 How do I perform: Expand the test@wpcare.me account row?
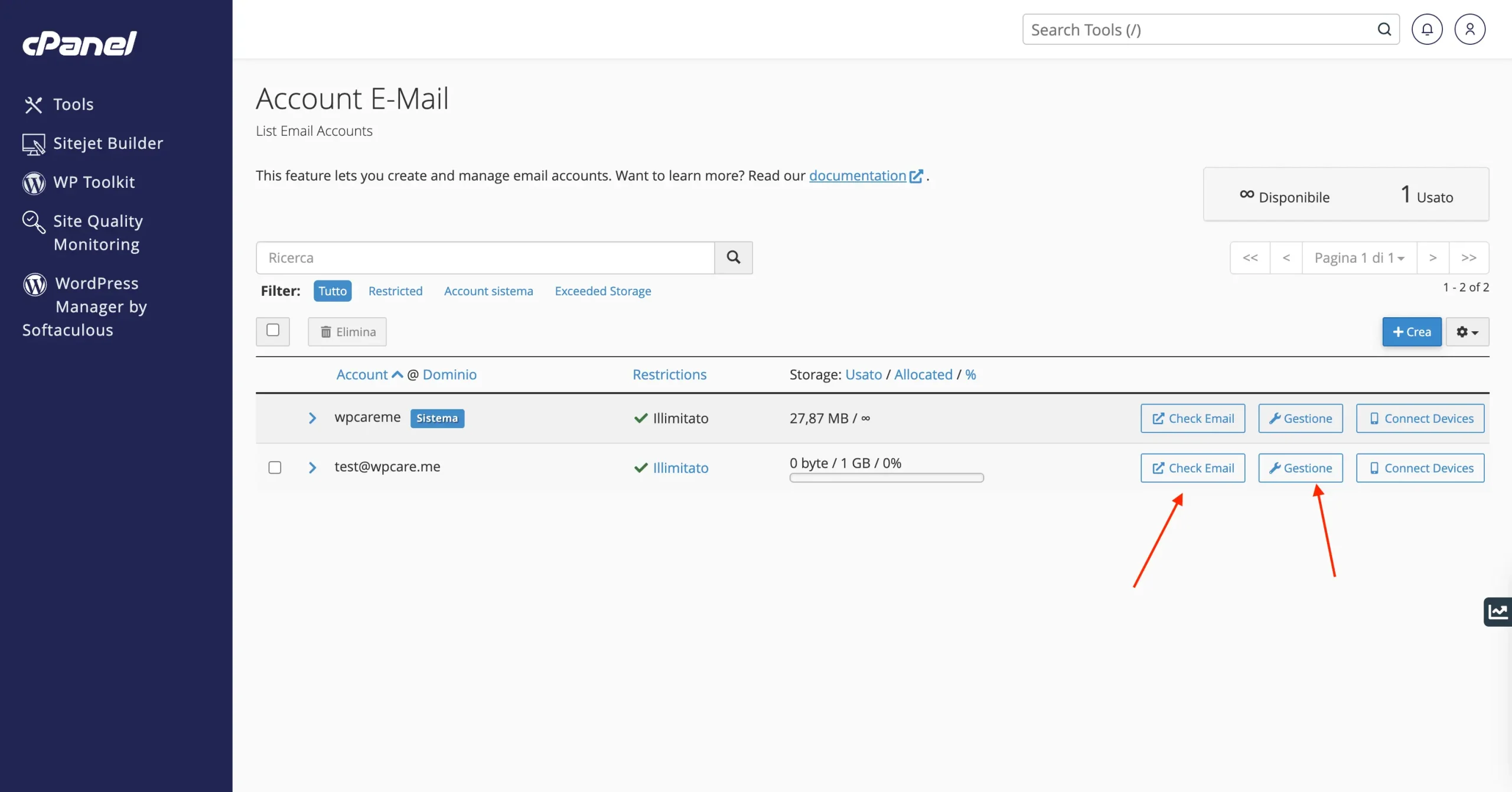[x=312, y=468]
